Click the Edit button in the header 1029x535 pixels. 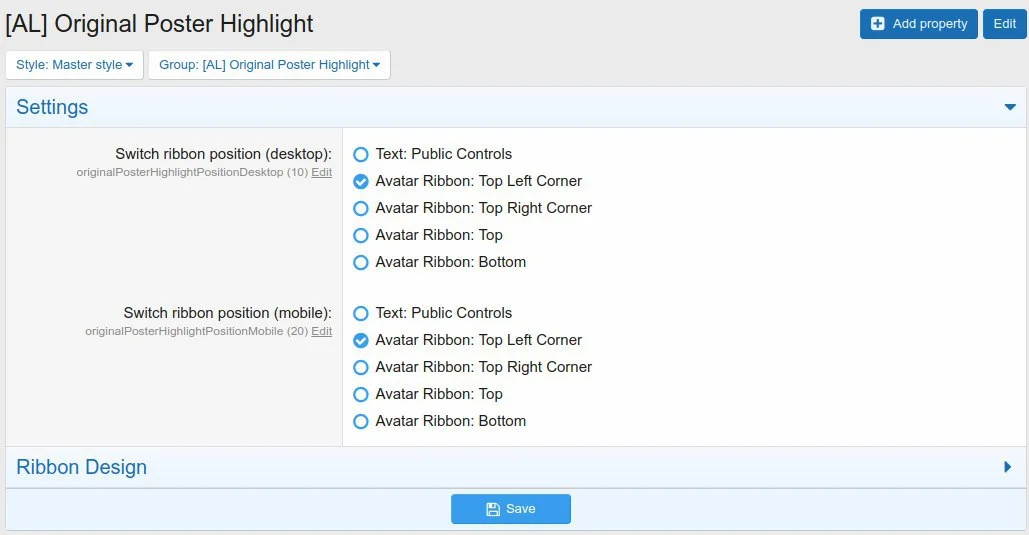click(x=1004, y=24)
